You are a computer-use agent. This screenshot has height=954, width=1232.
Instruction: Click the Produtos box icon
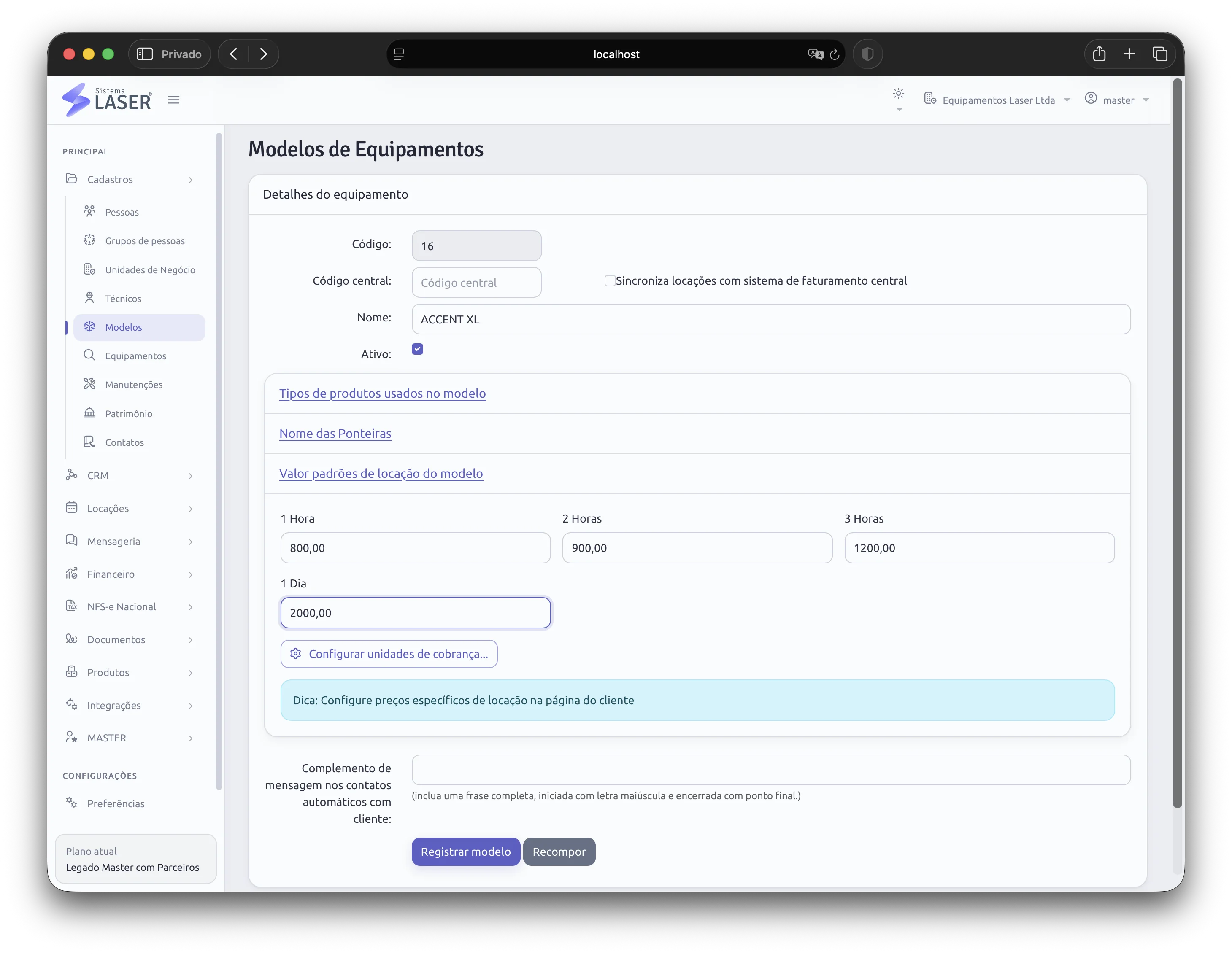72,671
